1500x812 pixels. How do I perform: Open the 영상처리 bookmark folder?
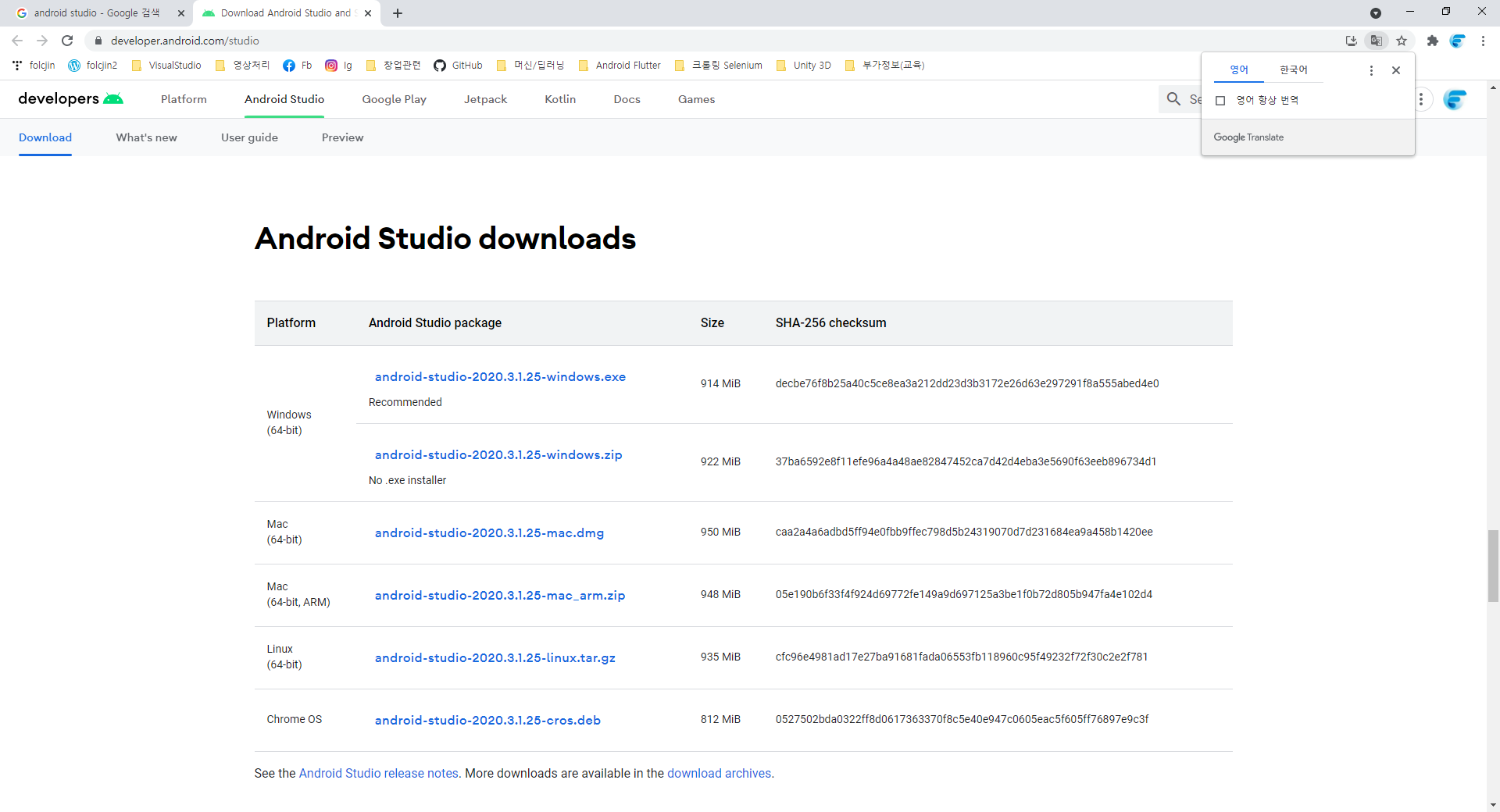tap(242, 66)
